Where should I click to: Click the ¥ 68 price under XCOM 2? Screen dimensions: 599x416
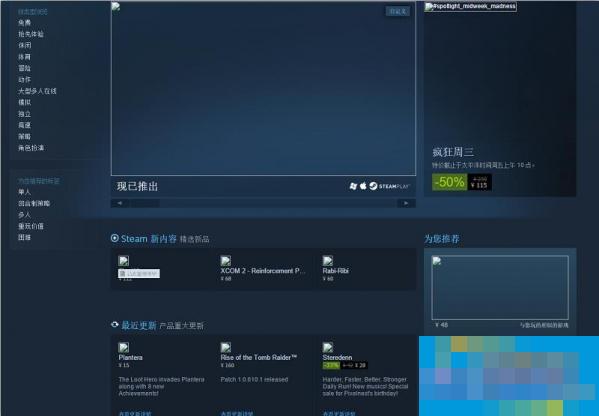coord(226,279)
